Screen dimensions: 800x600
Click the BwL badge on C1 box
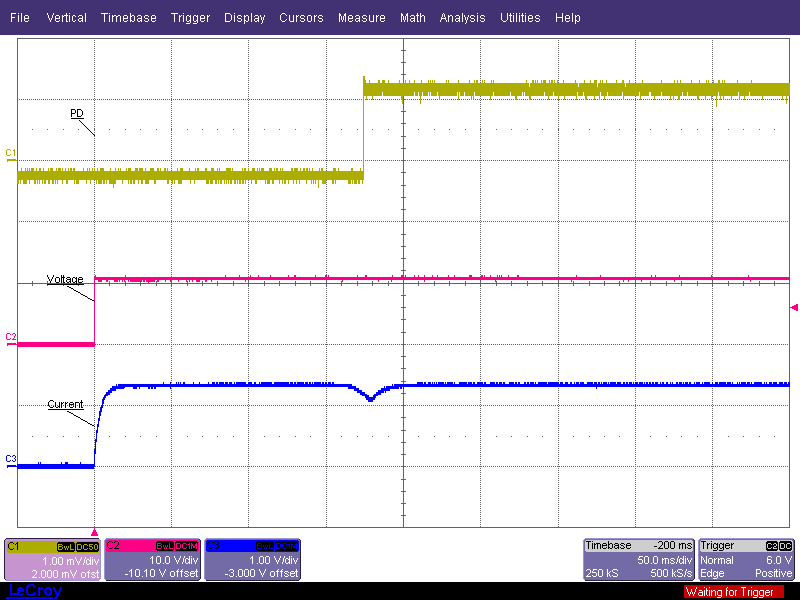[66, 547]
